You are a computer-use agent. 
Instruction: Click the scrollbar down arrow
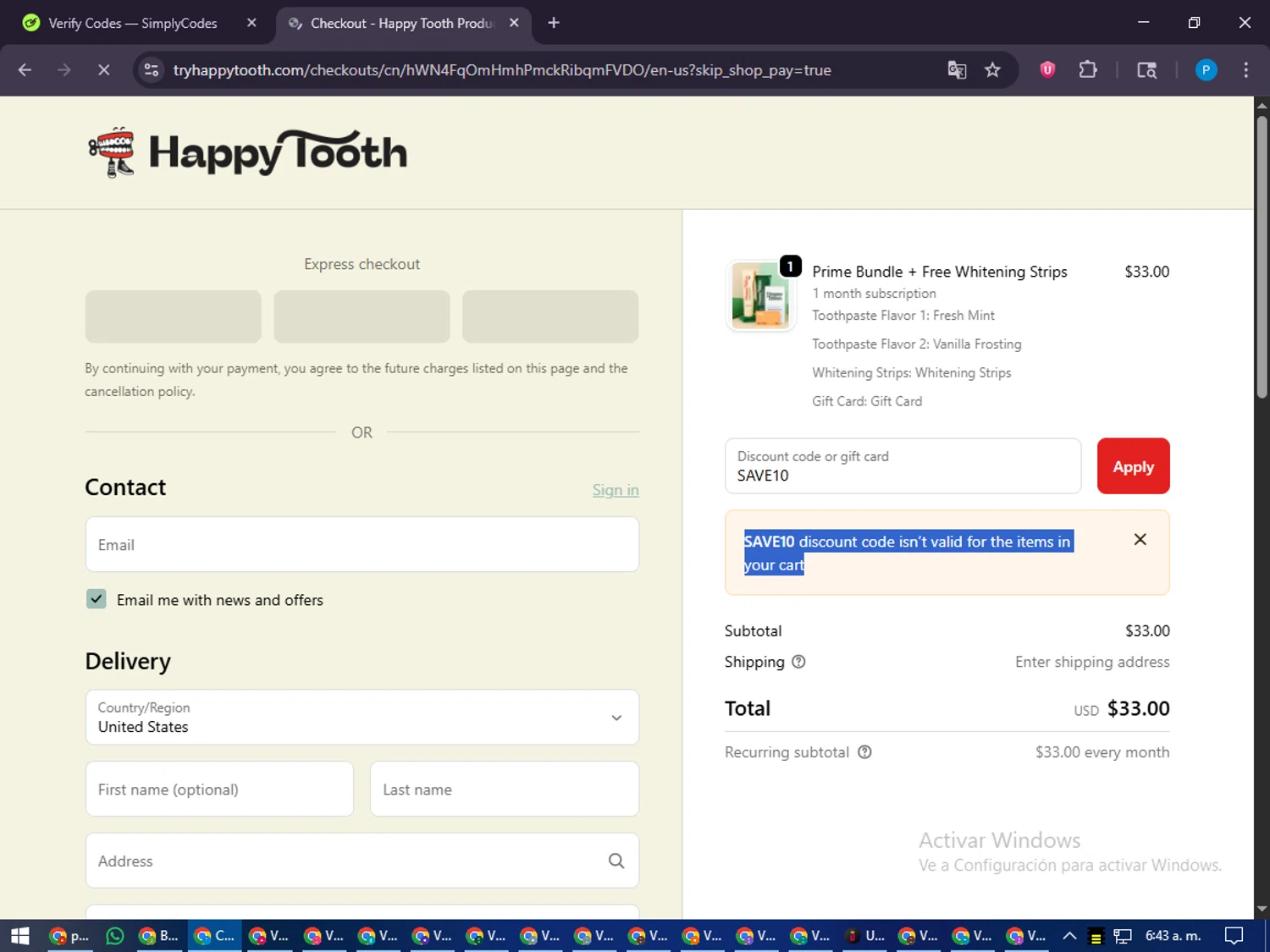[1262, 909]
